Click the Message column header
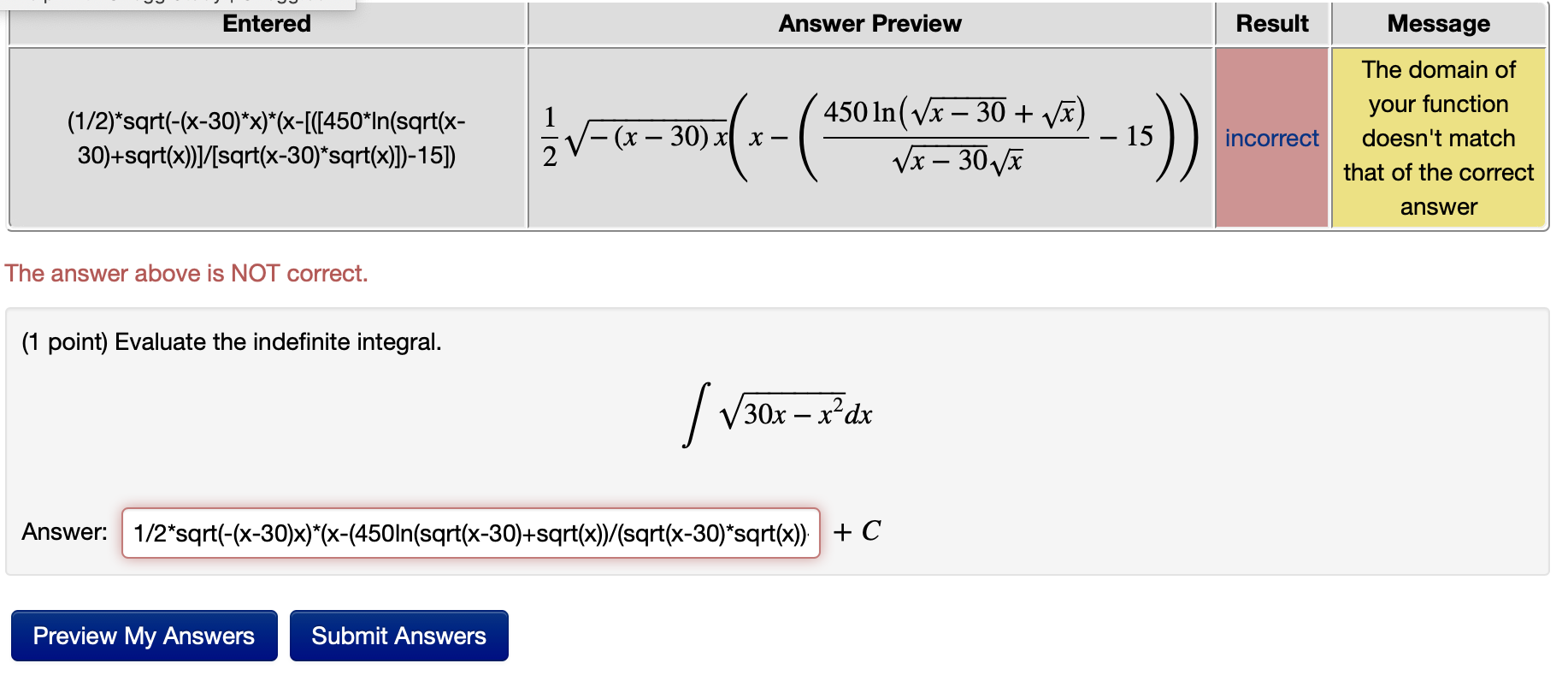1568x681 pixels. tap(1439, 23)
